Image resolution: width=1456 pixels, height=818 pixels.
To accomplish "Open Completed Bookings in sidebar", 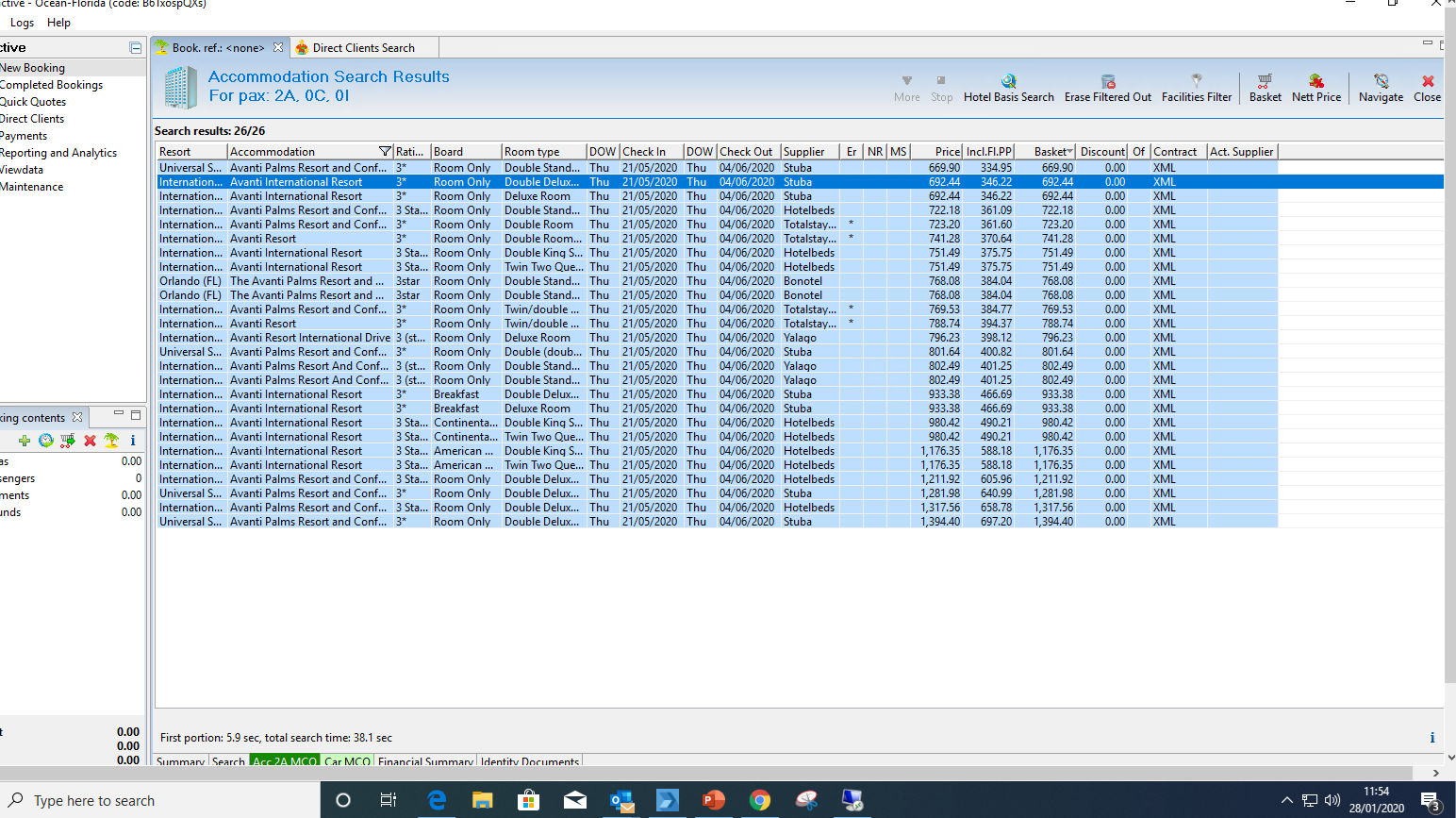I will (x=51, y=85).
